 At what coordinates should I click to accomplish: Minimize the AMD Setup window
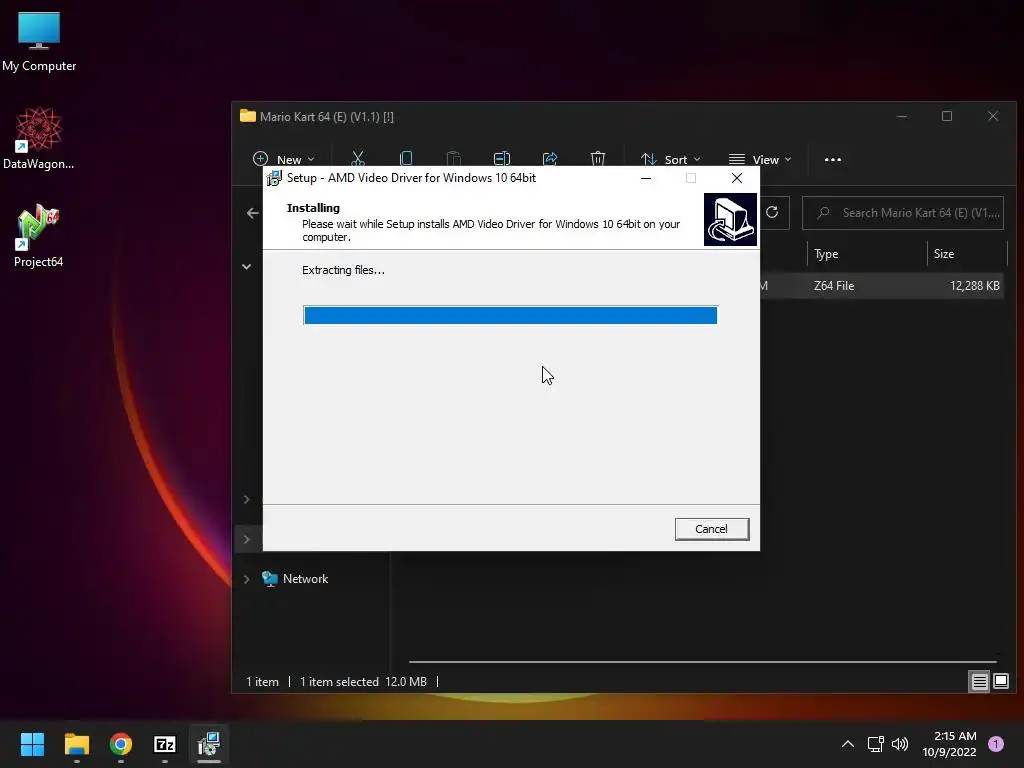646,178
